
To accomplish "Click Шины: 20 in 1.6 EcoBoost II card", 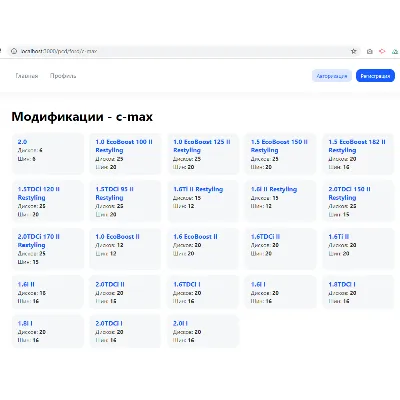I will point(184,254).
